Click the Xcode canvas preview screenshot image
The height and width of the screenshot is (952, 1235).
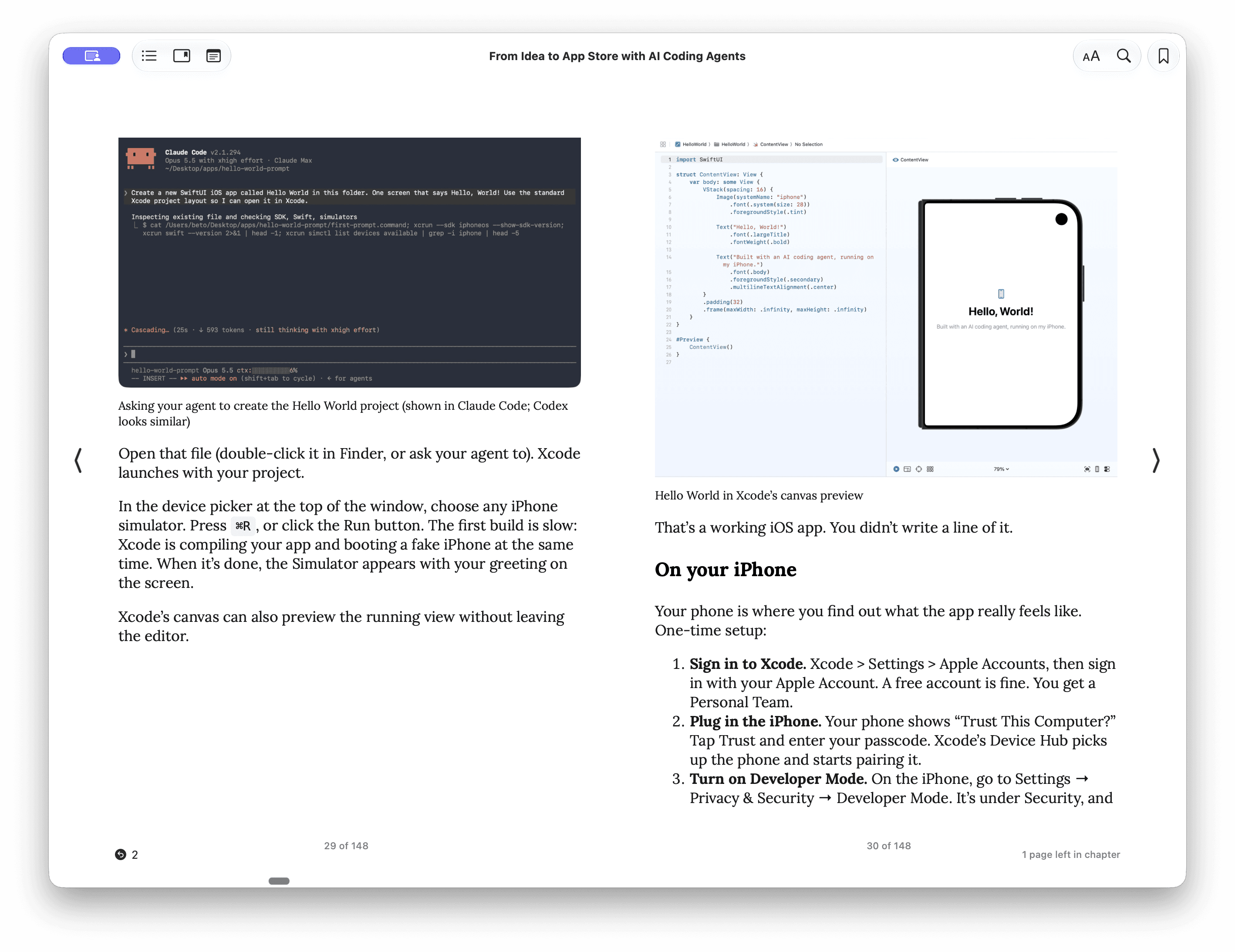pyautogui.click(x=886, y=307)
